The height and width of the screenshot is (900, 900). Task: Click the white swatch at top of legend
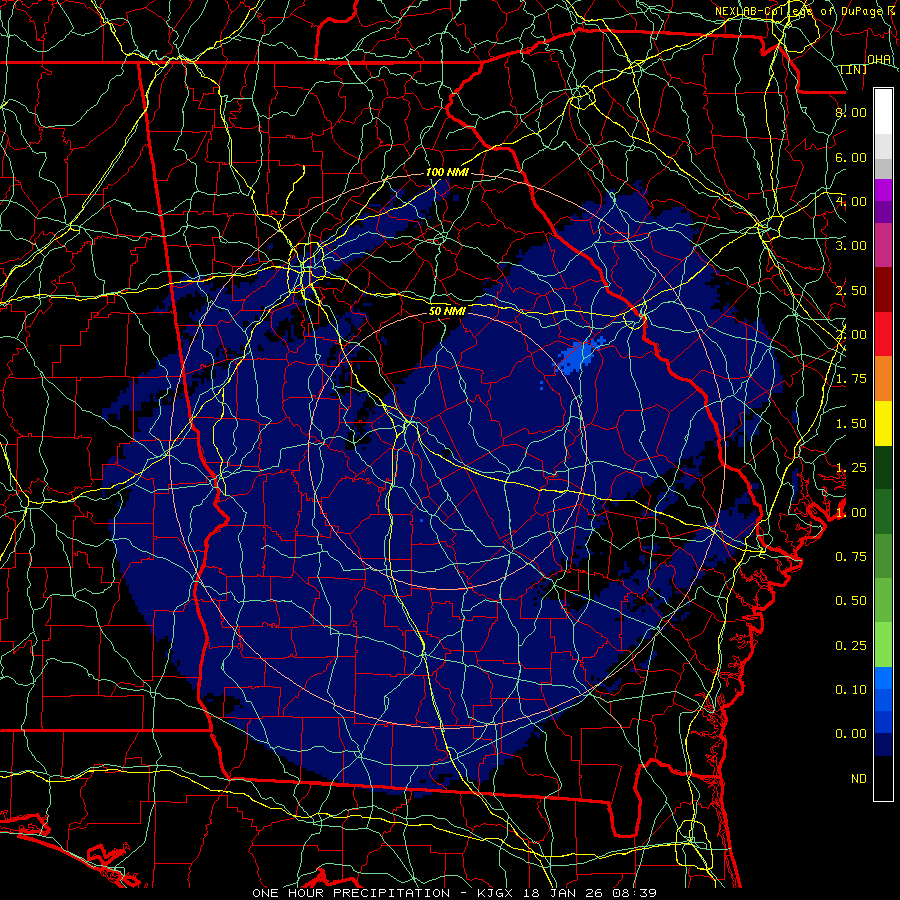(883, 112)
